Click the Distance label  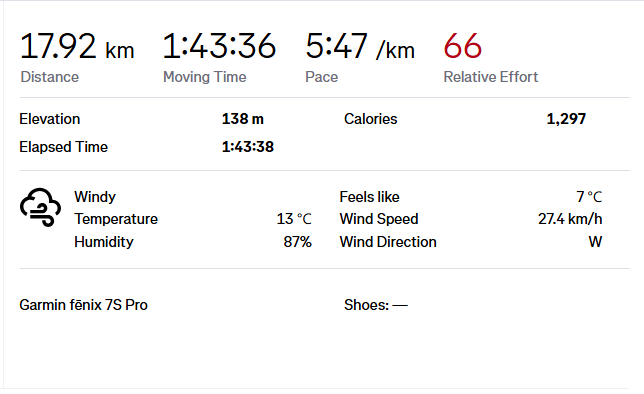click(50, 77)
